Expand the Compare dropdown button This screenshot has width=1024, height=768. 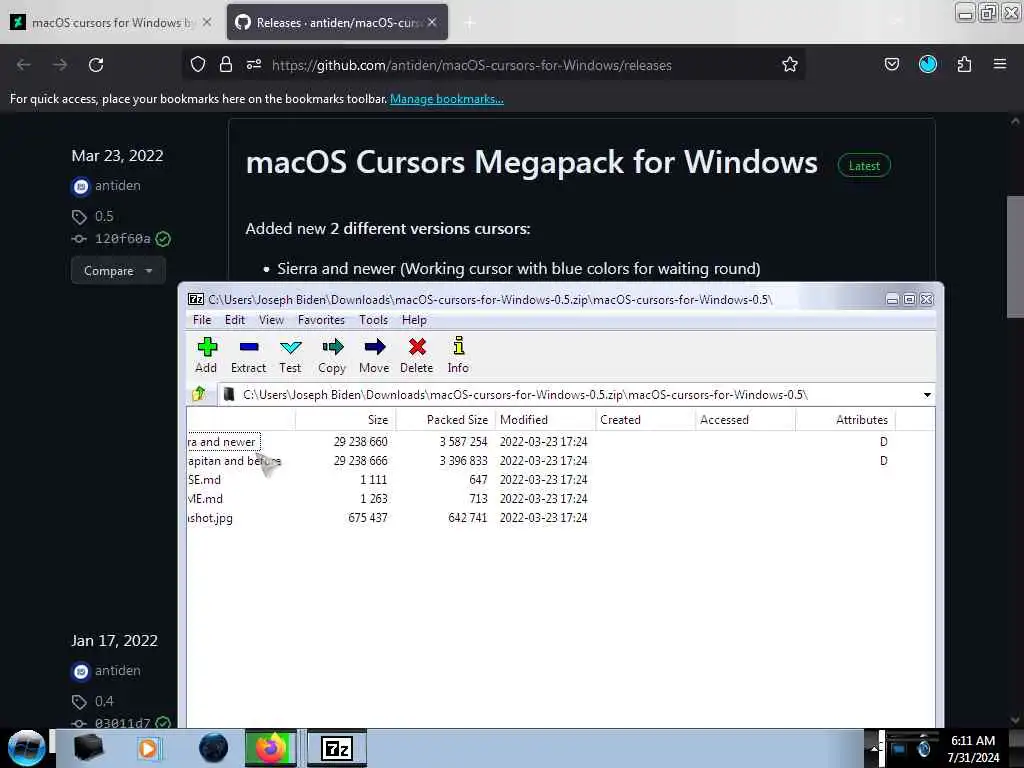118,270
